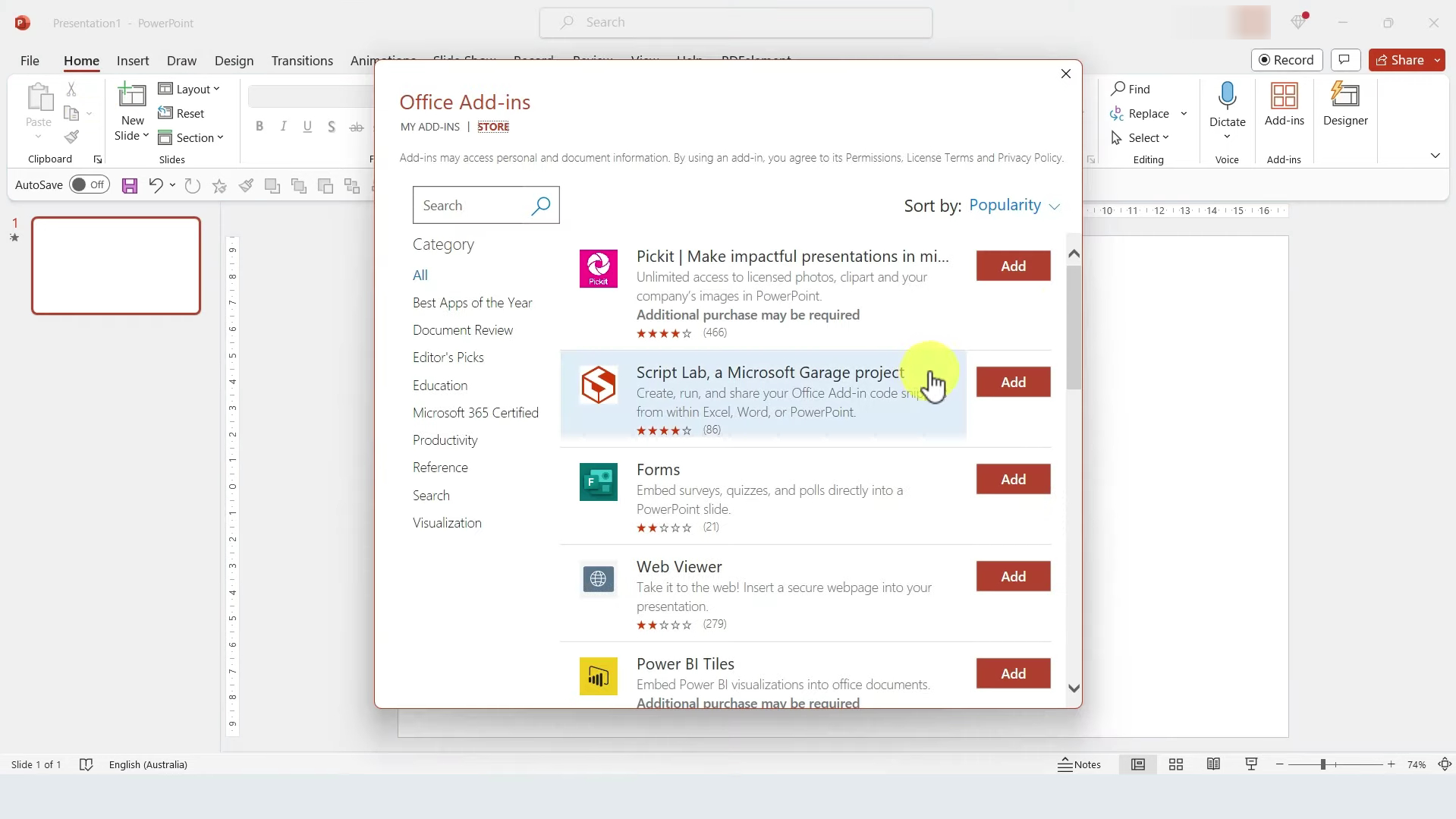This screenshot has height=819, width=1456.
Task: Open the Undo history dropdown arrow
Action: pyautogui.click(x=172, y=185)
